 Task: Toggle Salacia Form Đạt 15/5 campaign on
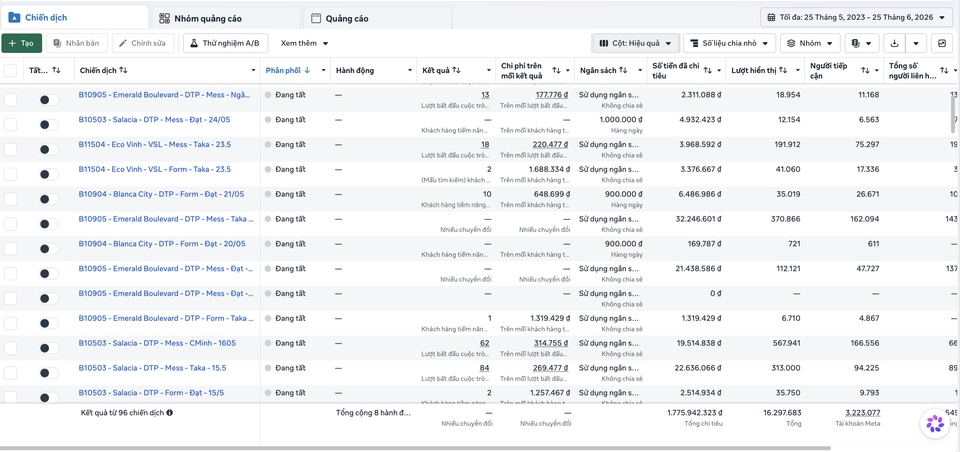[48, 397]
